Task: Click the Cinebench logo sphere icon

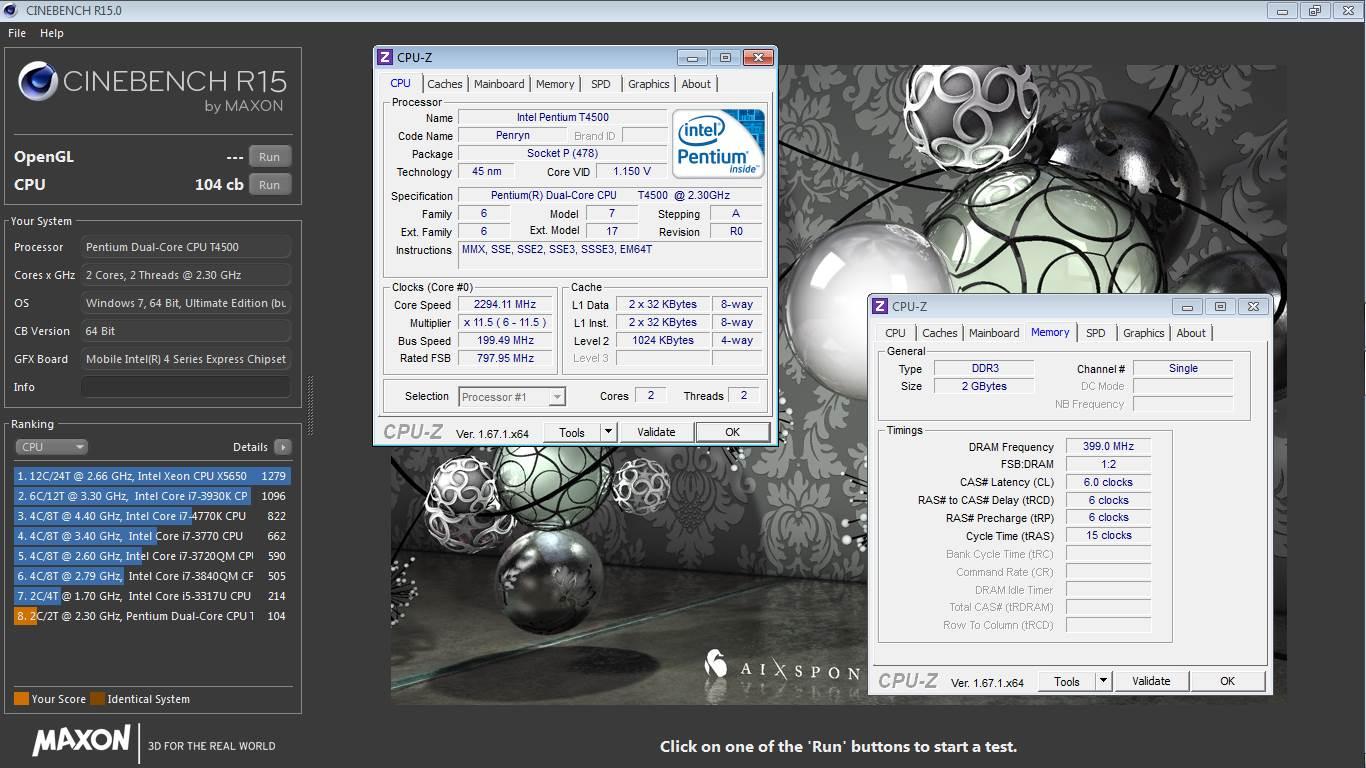Action: pos(37,83)
